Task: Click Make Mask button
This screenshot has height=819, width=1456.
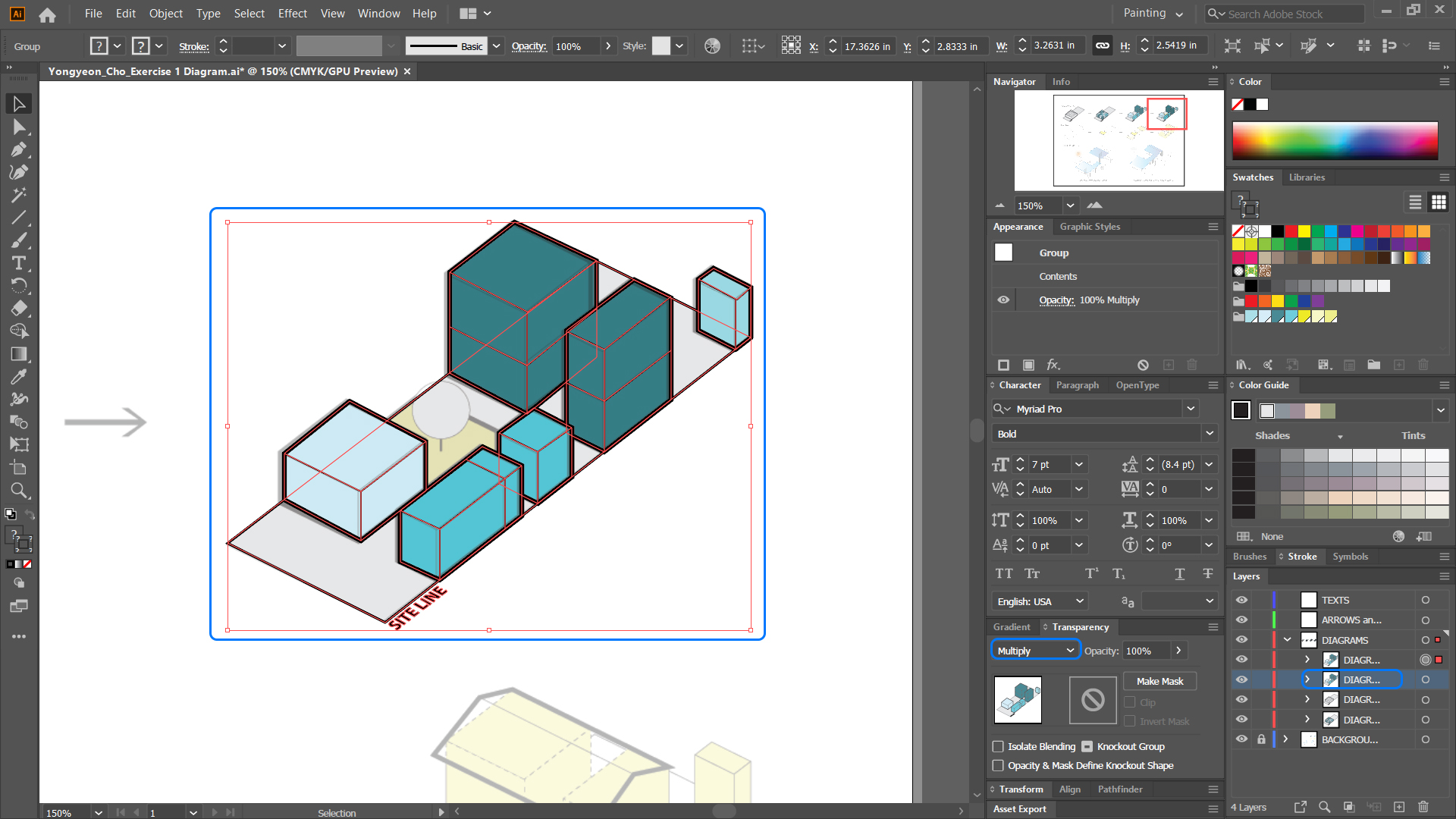Action: [x=1159, y=681]
